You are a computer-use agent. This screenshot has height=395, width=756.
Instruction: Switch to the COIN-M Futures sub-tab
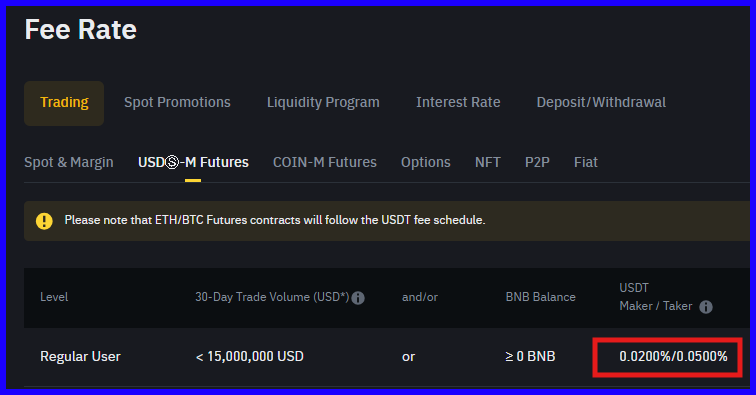324,162
